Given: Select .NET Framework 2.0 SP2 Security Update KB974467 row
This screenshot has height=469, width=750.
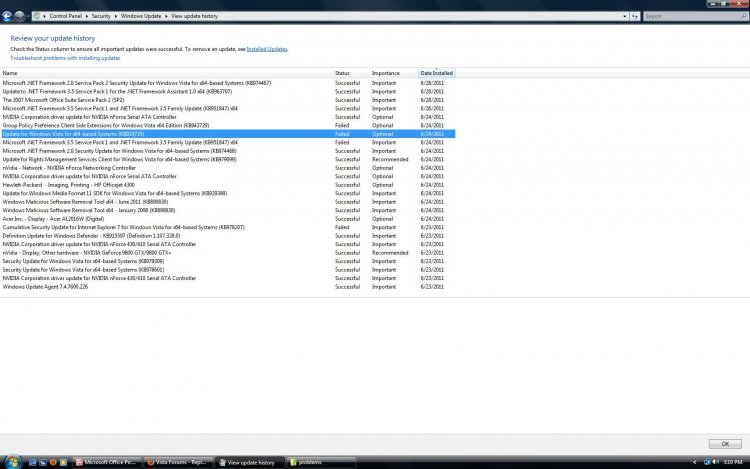Looking at the screenshot, I should pos(228,83).
